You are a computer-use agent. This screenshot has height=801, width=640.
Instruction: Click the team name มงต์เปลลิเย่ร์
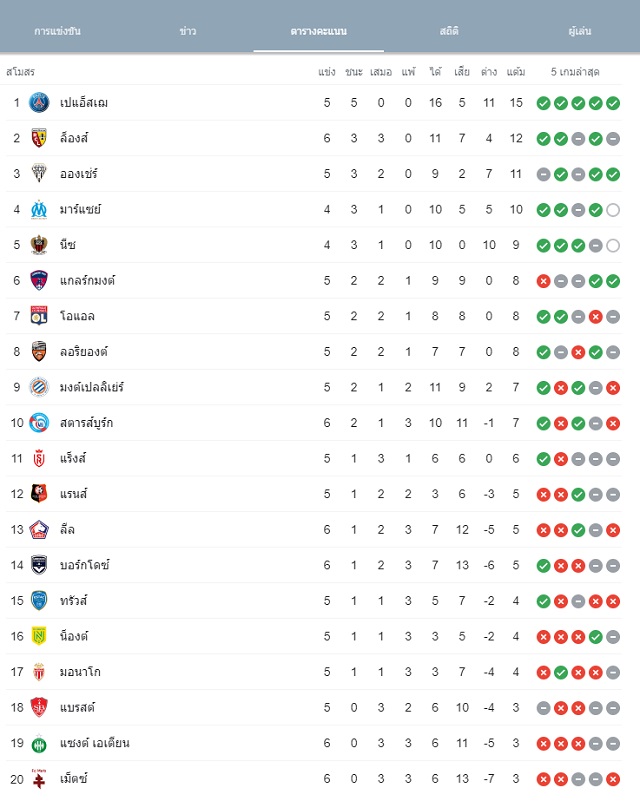pos(92,387)
